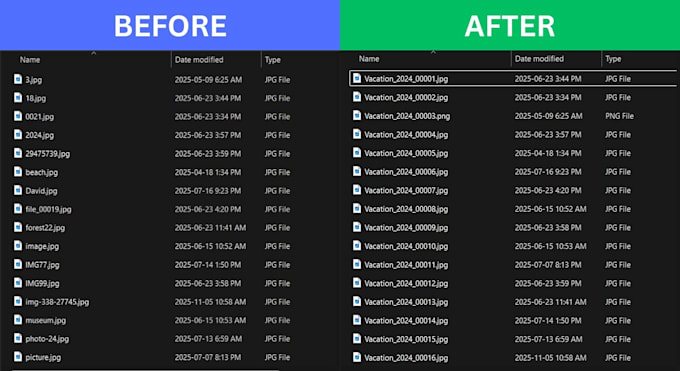Click date 2025-11-05 10:58 AM in Vacation_2024_00016.jpg row

coord(550,358)
